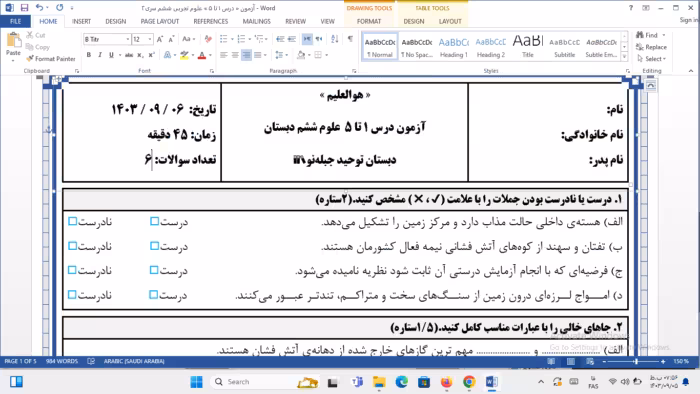The width and height of the screenshot is (700, 394).
Task: Check درست box for sentence الف
Action: (x=154, y=221)
